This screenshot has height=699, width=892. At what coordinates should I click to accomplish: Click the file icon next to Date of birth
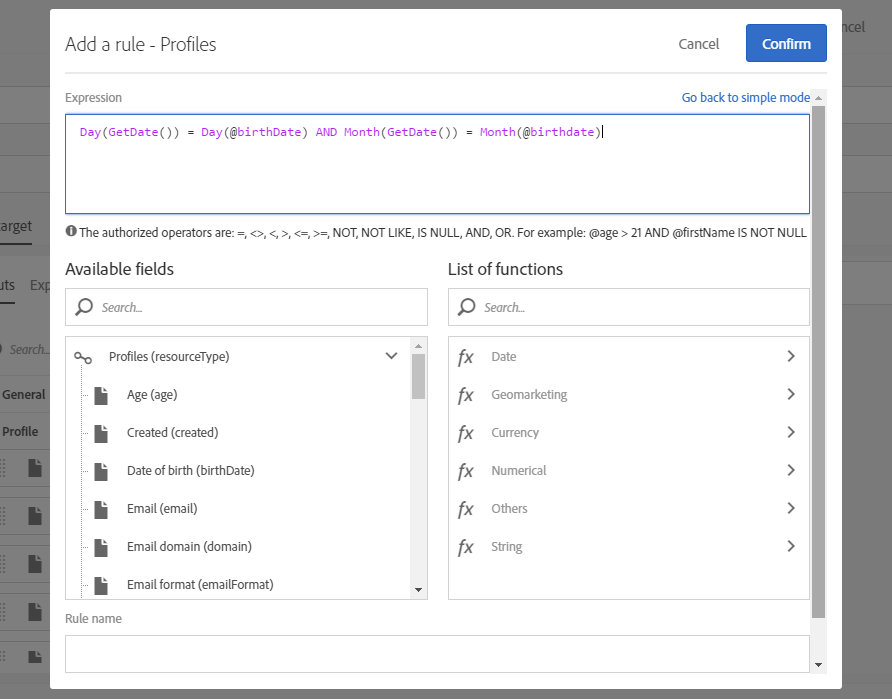(x=100, y=471)
